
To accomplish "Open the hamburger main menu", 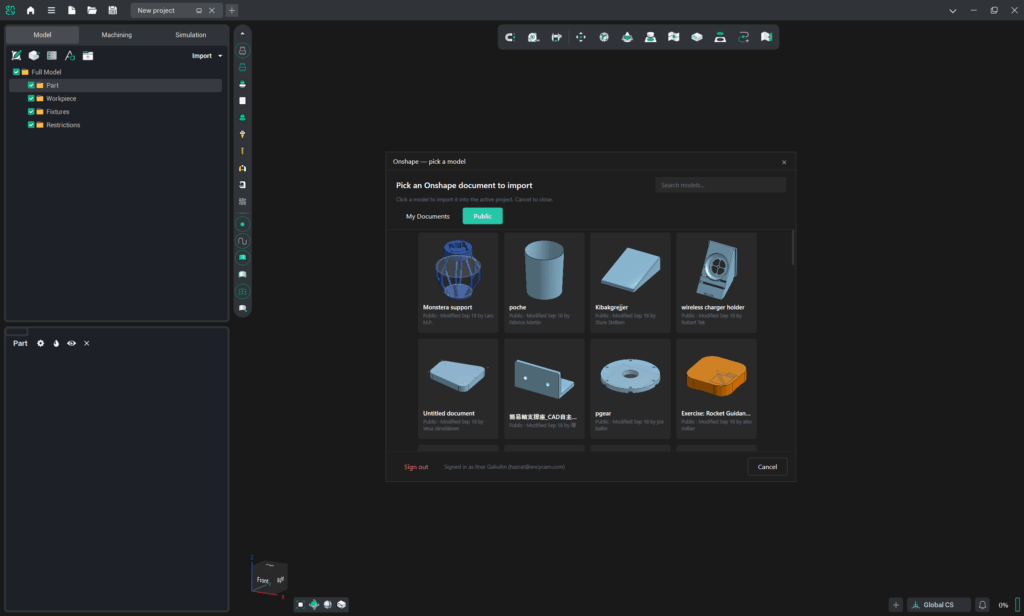I will tap(51, 10).
